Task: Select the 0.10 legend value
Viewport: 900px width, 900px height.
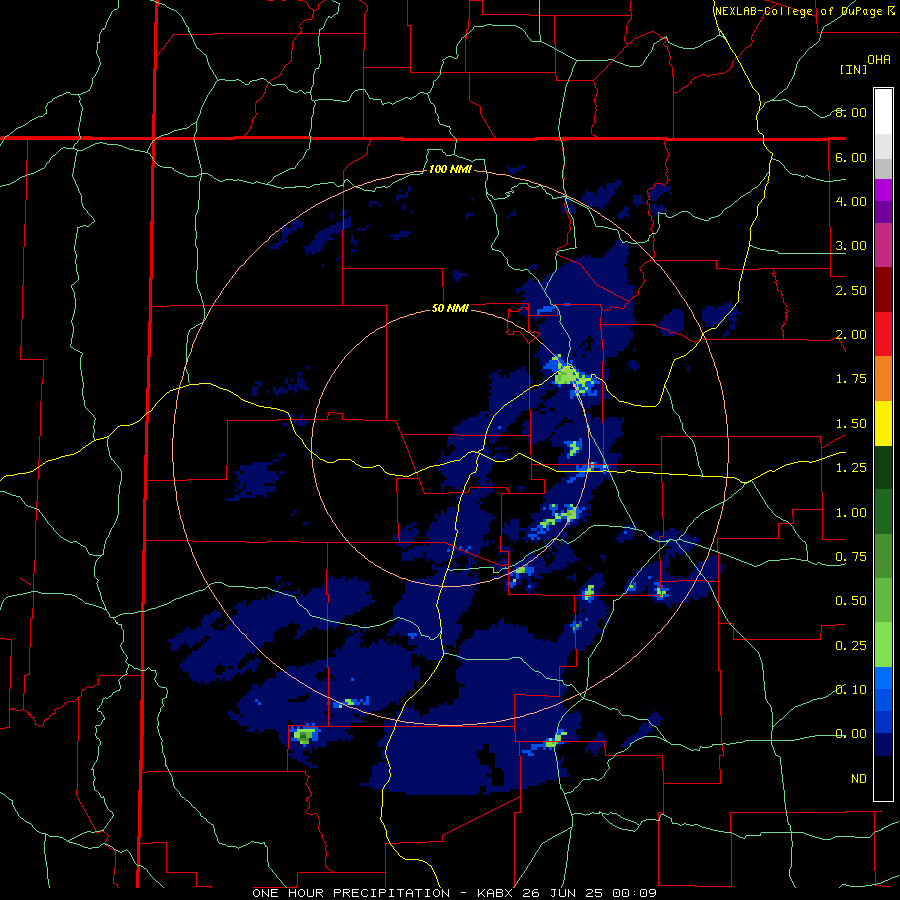Action: pyautogui.click(x=851, y=690)
